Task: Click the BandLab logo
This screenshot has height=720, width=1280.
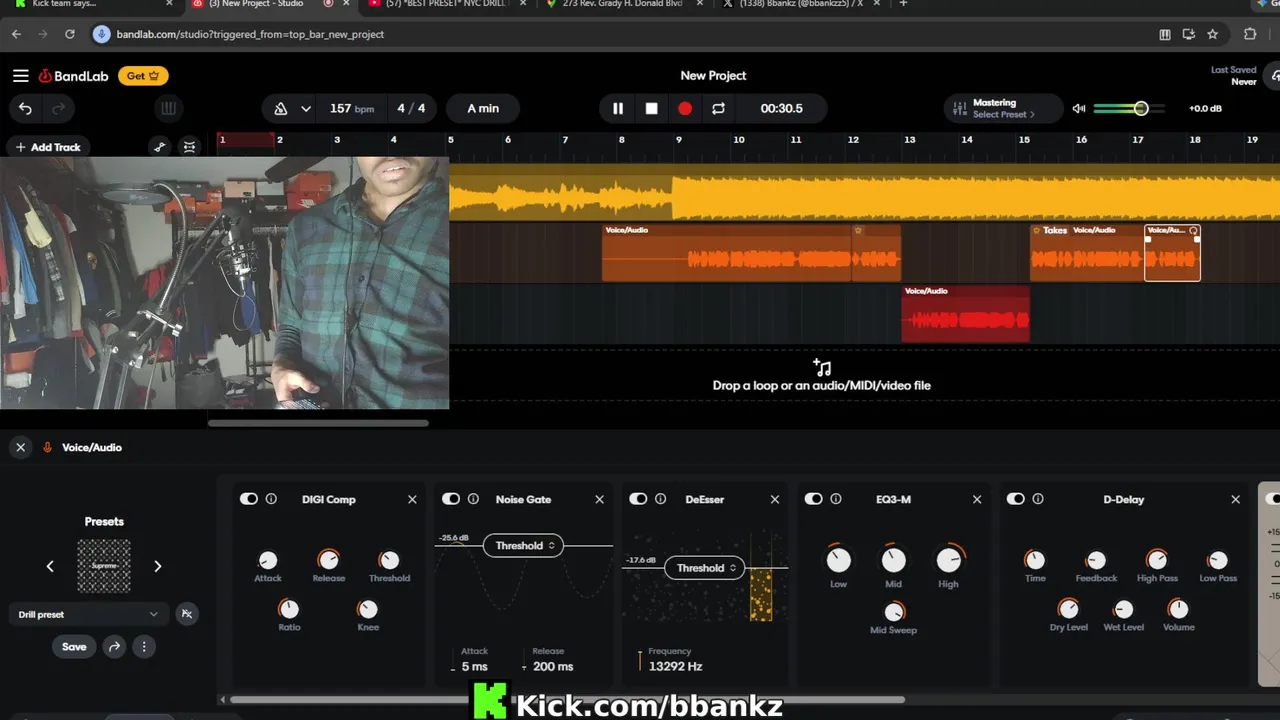Action: pos(73,76)
